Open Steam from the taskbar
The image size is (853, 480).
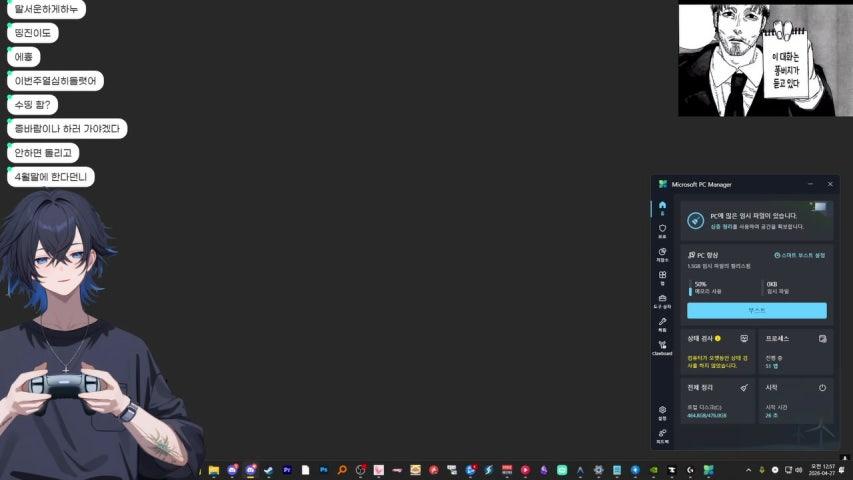coord(268,470)
